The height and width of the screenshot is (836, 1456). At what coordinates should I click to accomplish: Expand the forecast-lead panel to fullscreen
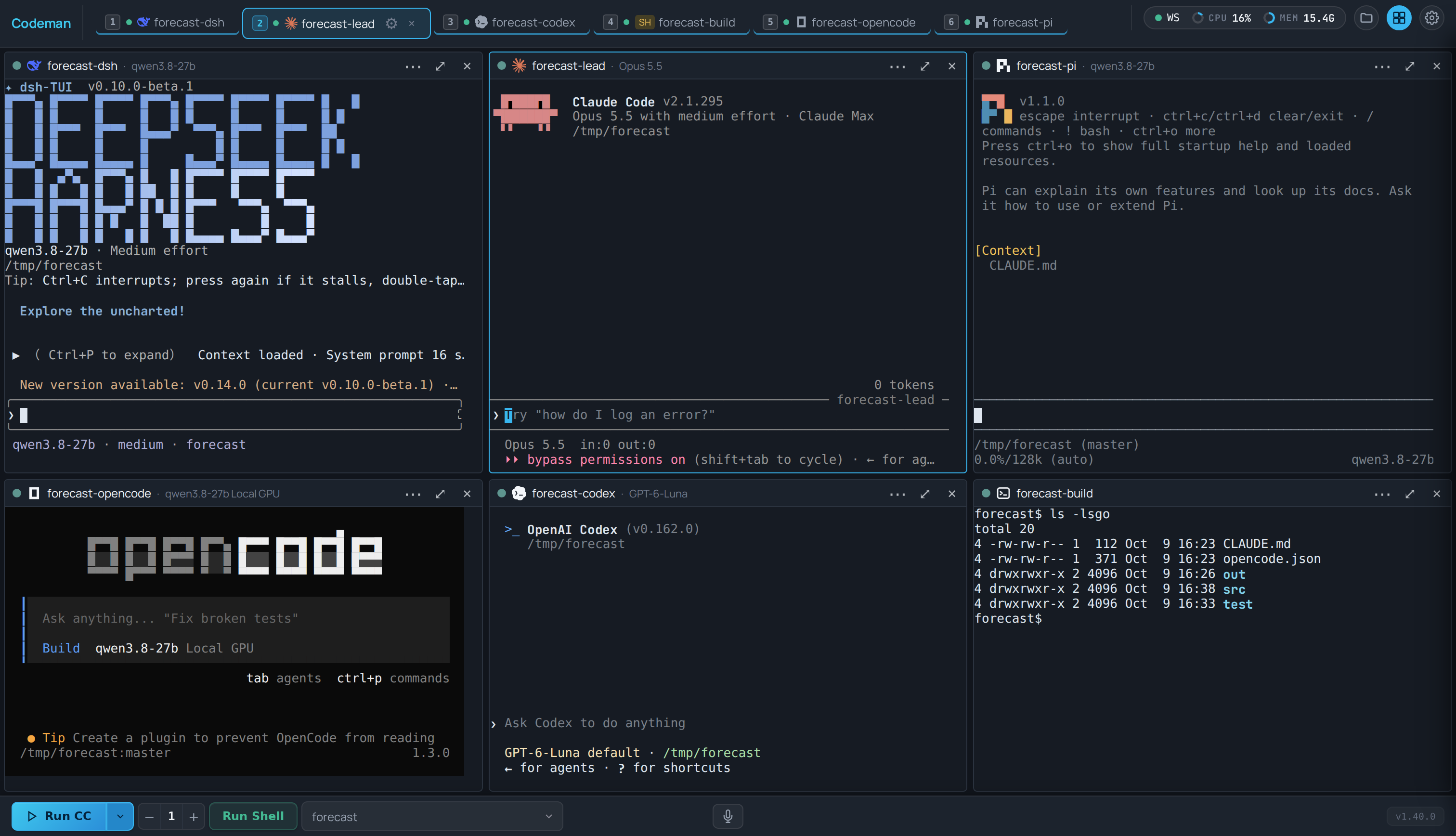pos(924,66)
